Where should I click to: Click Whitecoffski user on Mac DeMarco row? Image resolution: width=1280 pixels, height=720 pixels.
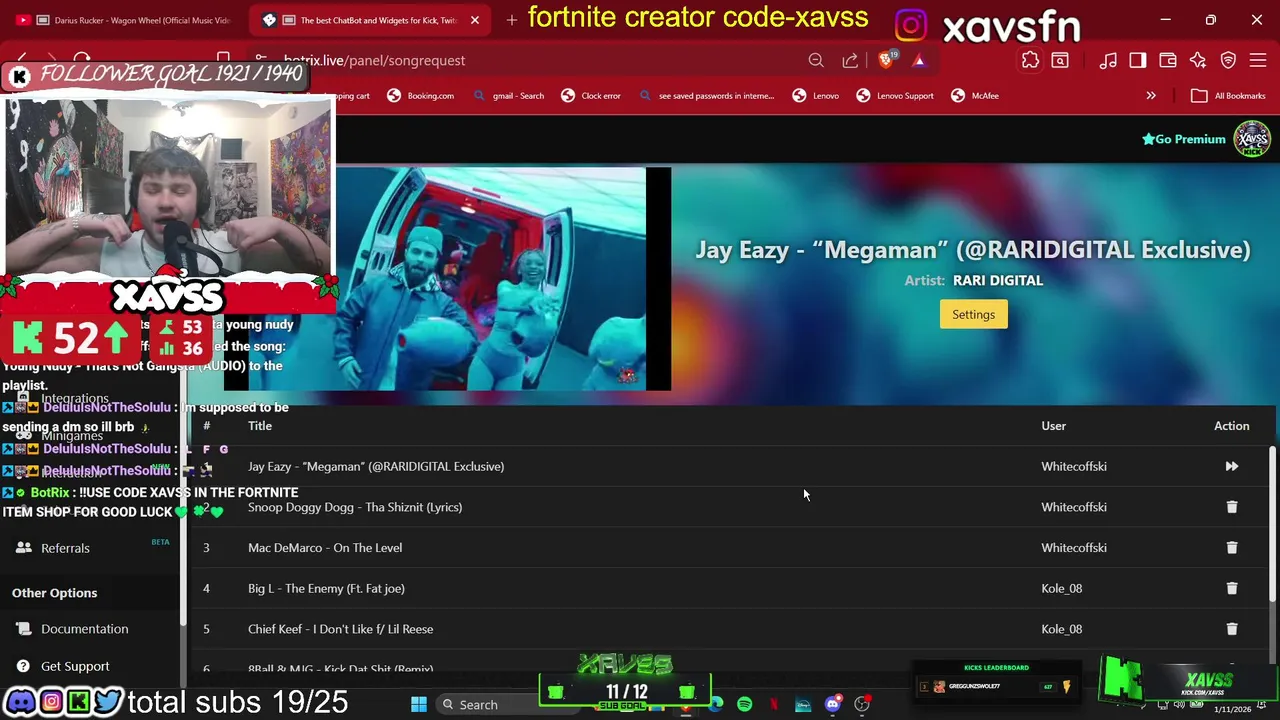point(1073,548)
